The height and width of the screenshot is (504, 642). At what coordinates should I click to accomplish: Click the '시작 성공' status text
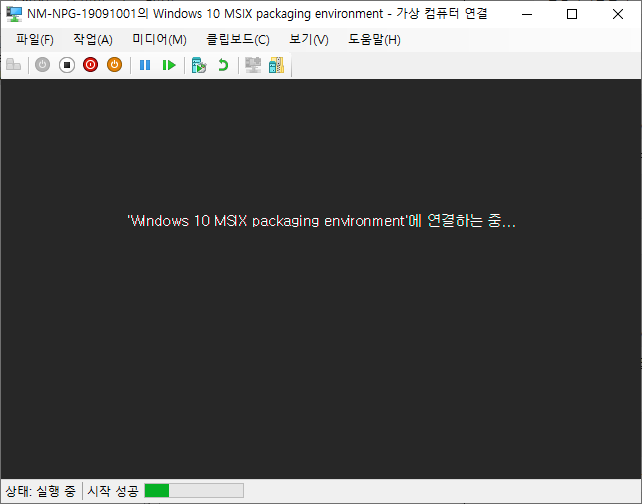click(113, 491)
